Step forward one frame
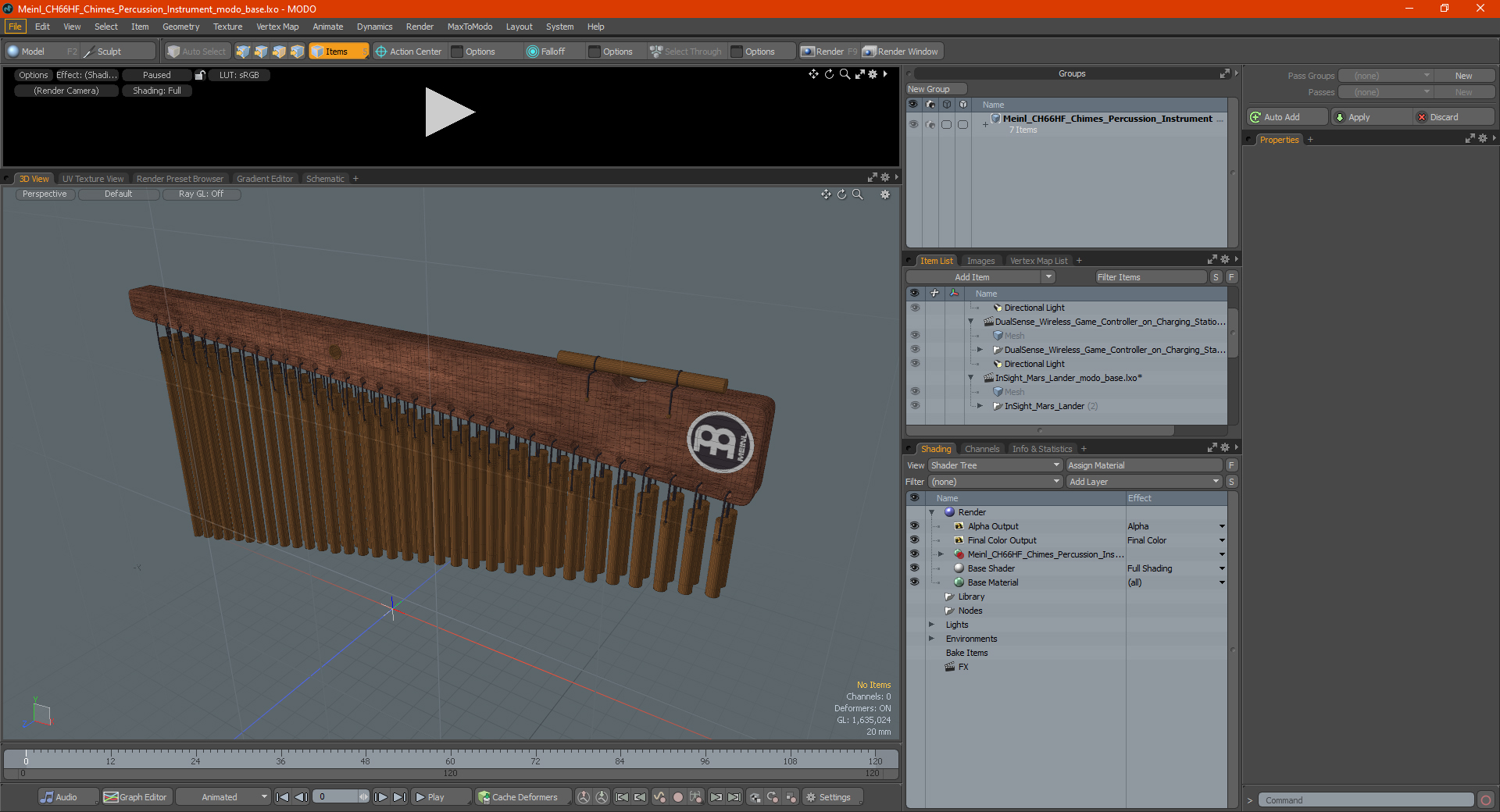 [381, 797]
